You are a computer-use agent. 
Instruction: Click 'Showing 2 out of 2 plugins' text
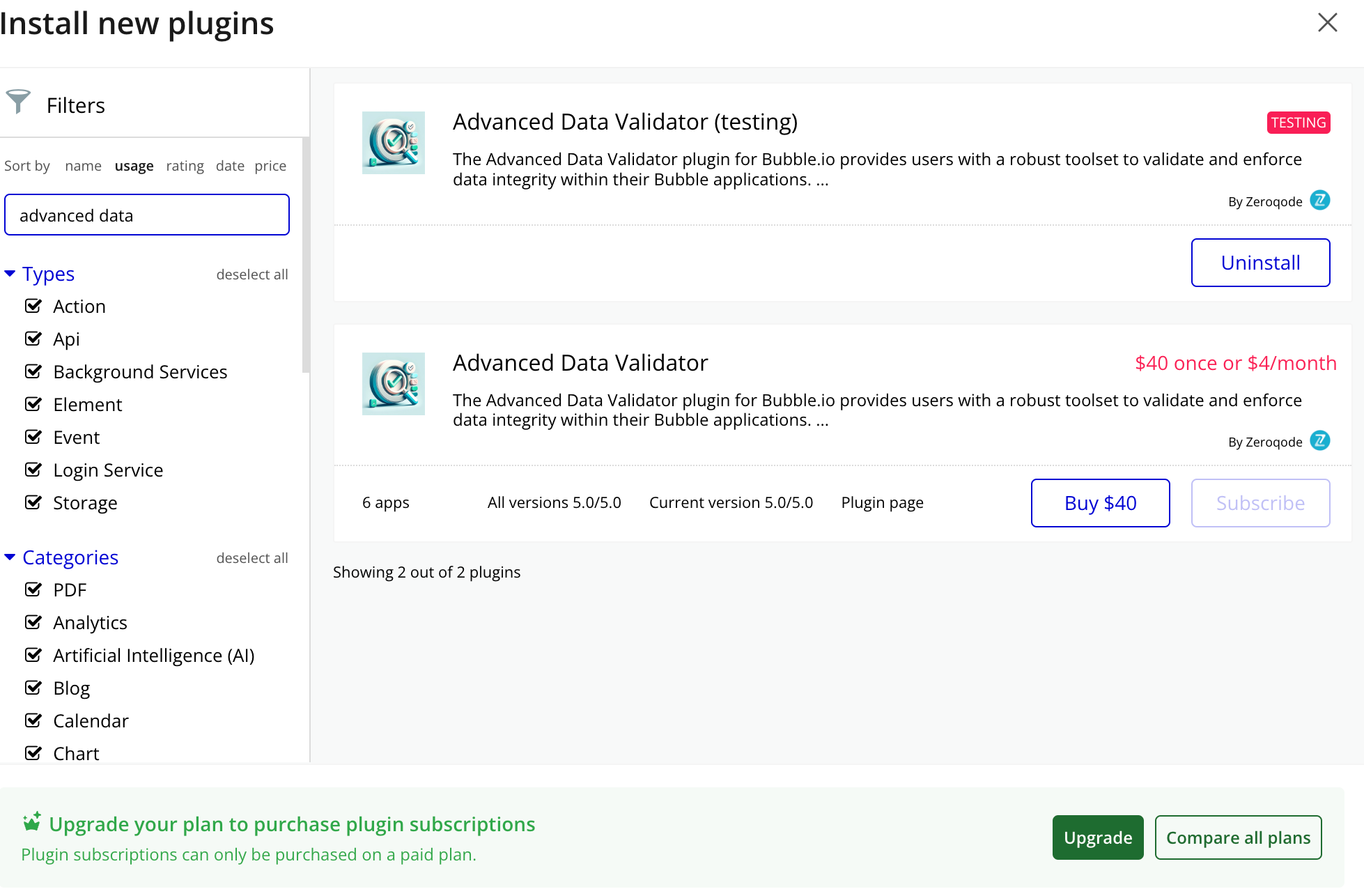coord(426,572)
